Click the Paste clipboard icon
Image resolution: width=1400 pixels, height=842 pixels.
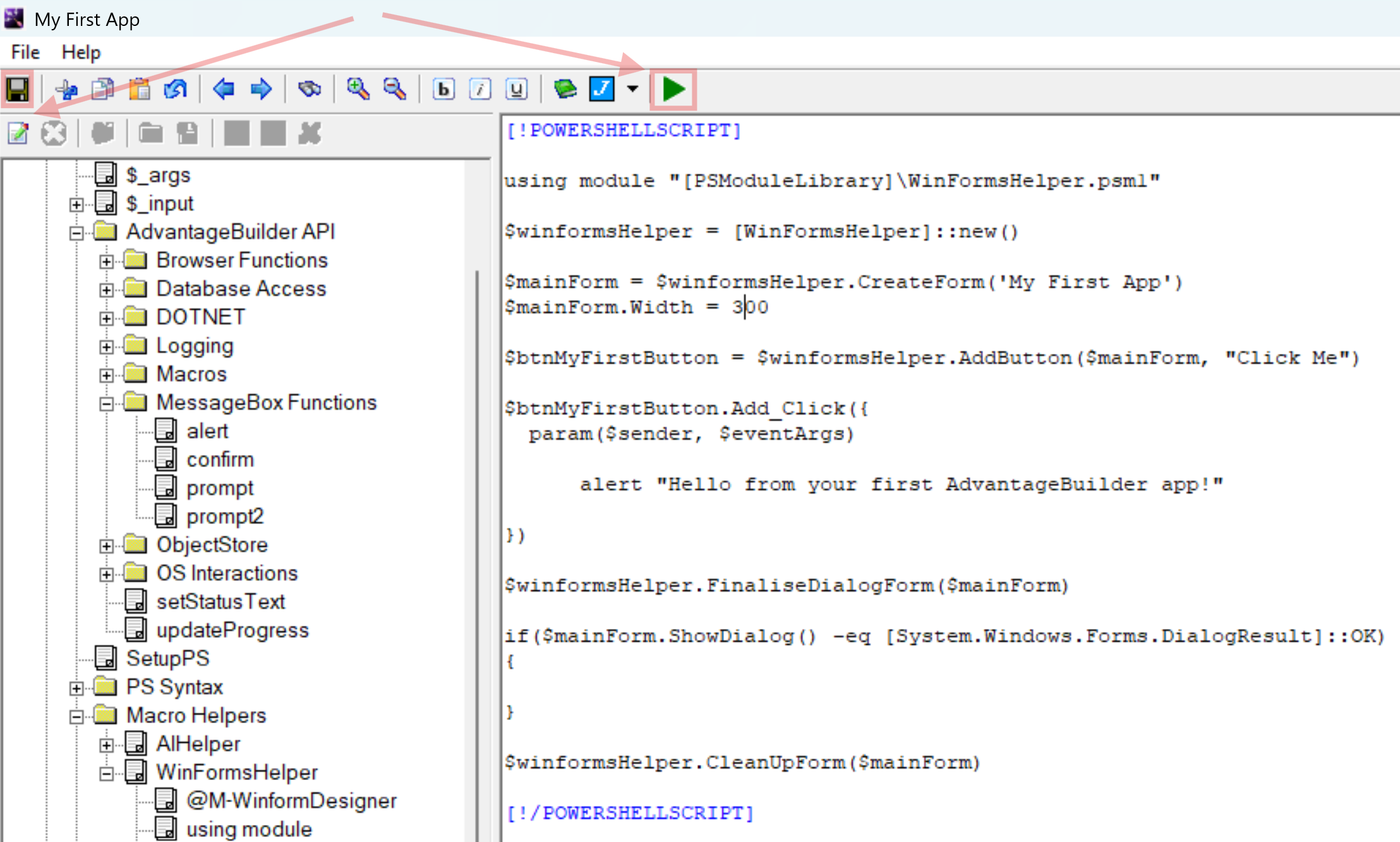click(x=139, y=90)
